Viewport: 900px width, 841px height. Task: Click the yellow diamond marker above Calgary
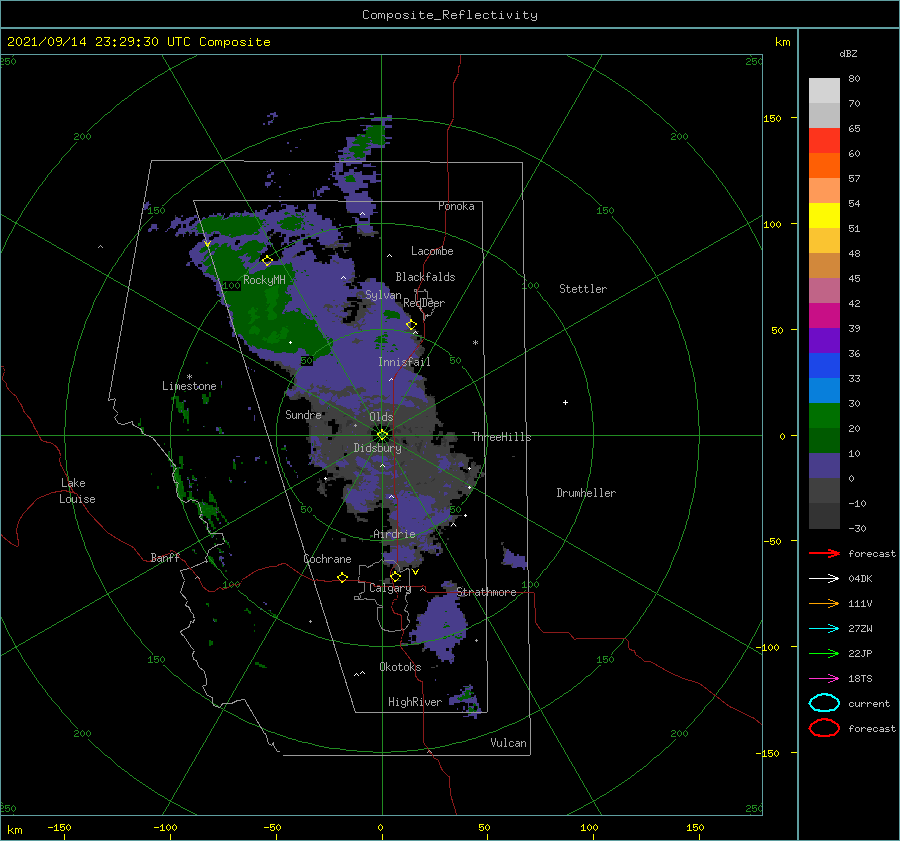395,576
